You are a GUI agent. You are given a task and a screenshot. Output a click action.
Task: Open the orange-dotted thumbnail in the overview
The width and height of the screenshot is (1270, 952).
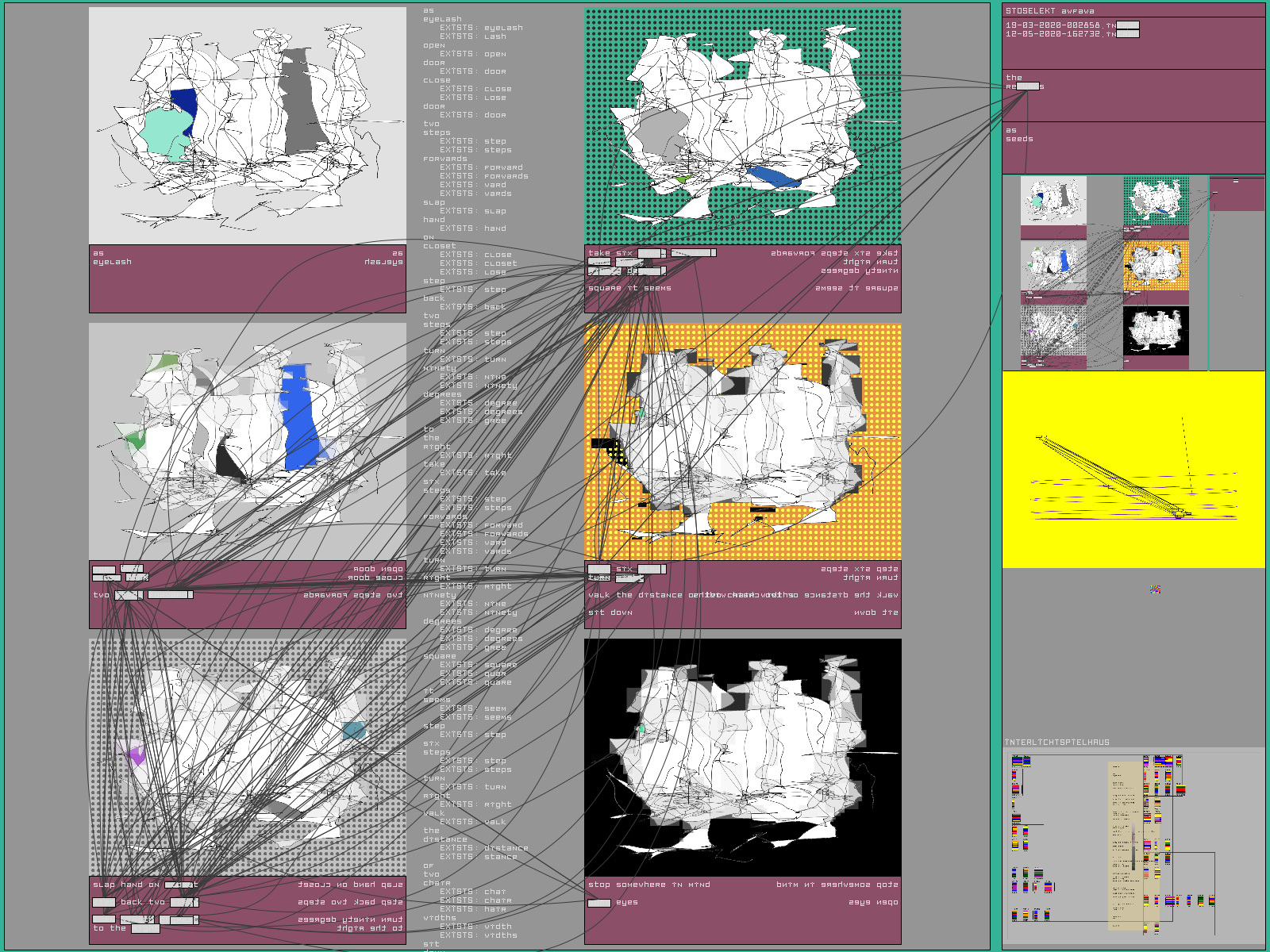1156,266
